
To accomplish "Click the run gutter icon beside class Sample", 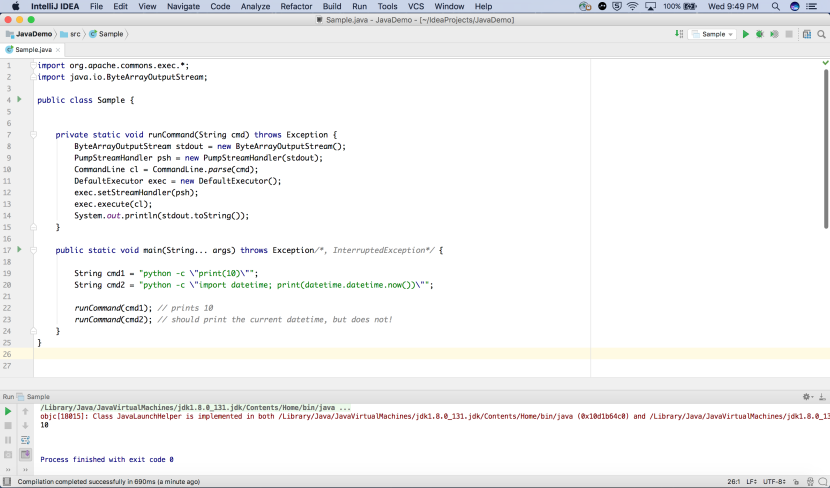I will [19, 100].
